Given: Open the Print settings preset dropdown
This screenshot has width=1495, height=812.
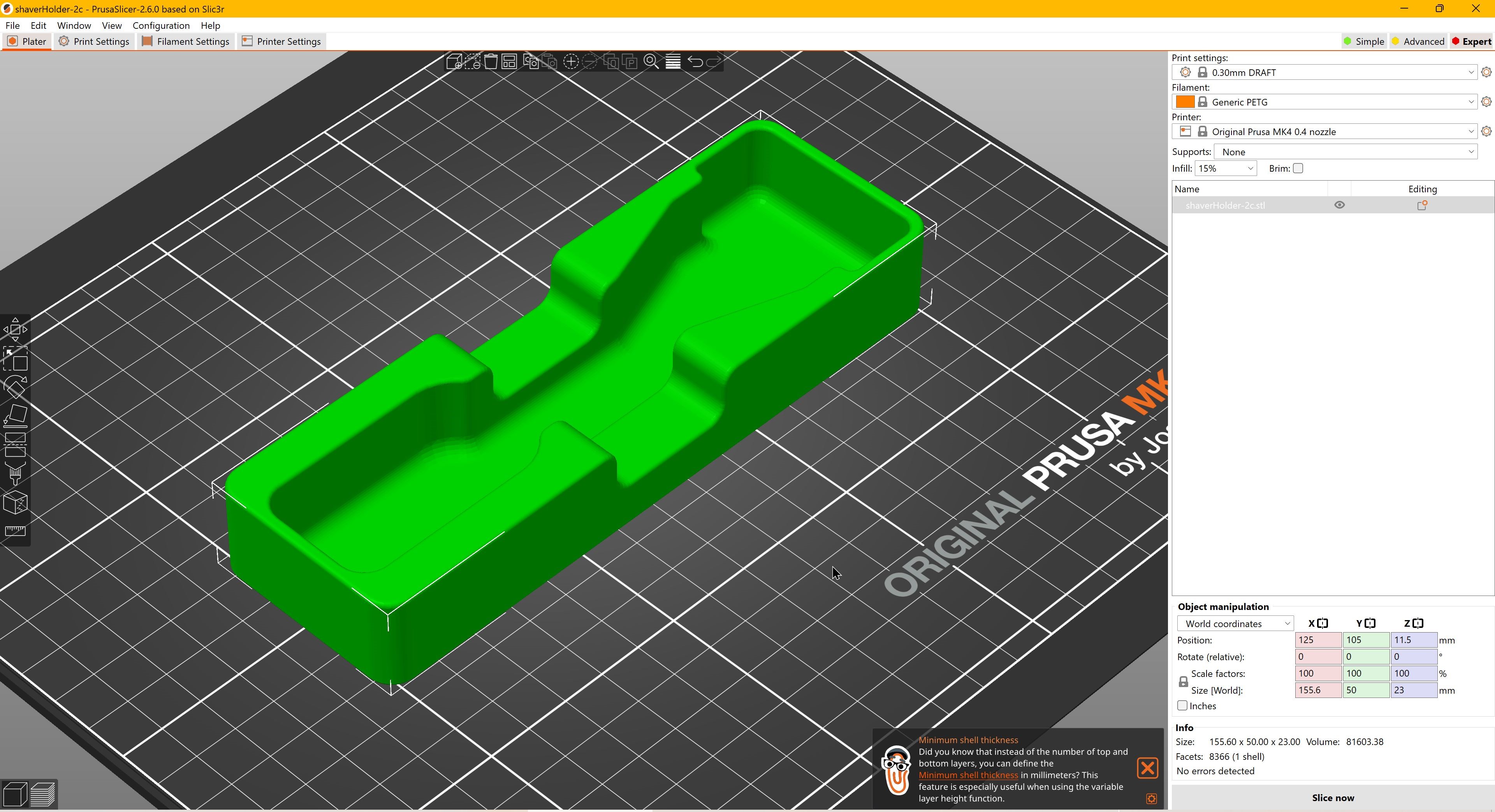Looking at the screenshot, I should pyautogui.click(x=1324, y=72).
